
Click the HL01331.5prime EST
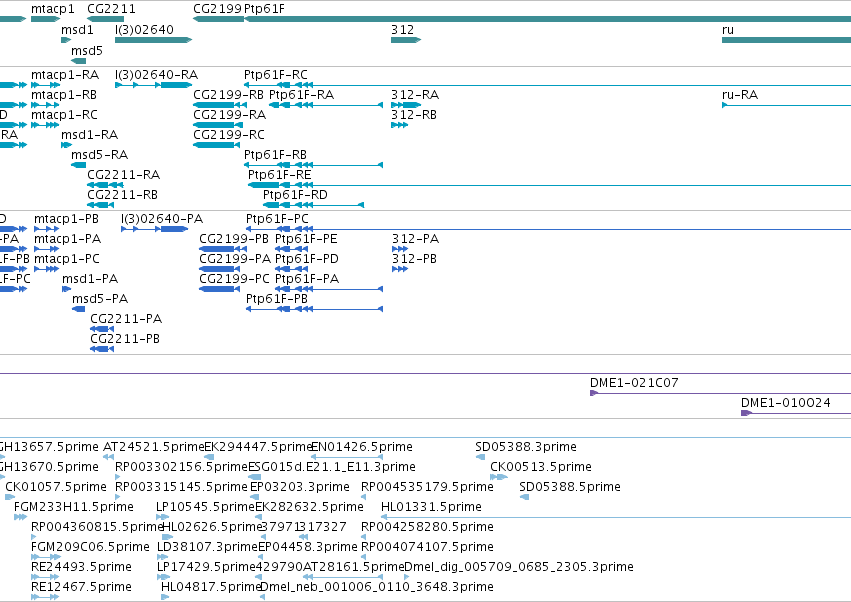pos(616,517)
